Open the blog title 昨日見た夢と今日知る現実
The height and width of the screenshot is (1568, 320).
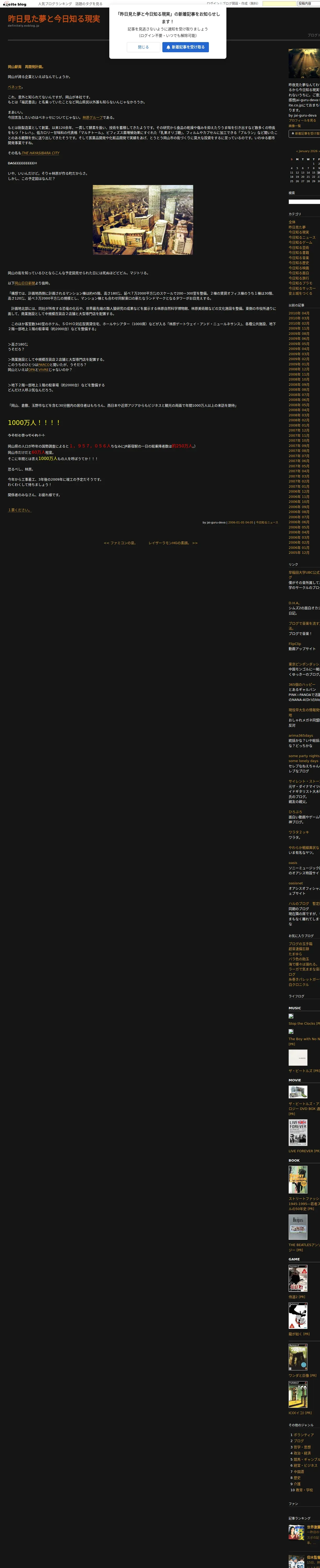pos(54,19)
